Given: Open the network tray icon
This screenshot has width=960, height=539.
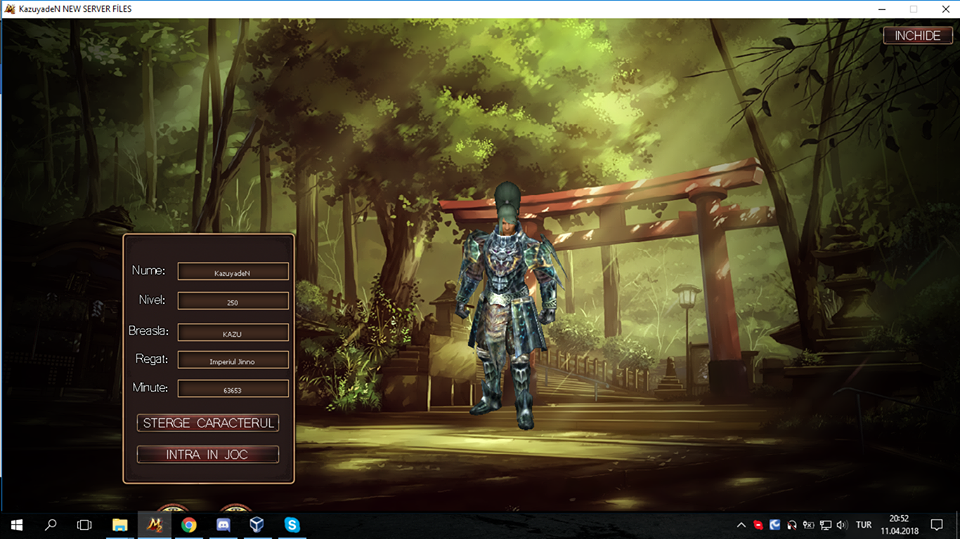Looking at the screenshot, I should pyautogui.click(x=826, y=525).
